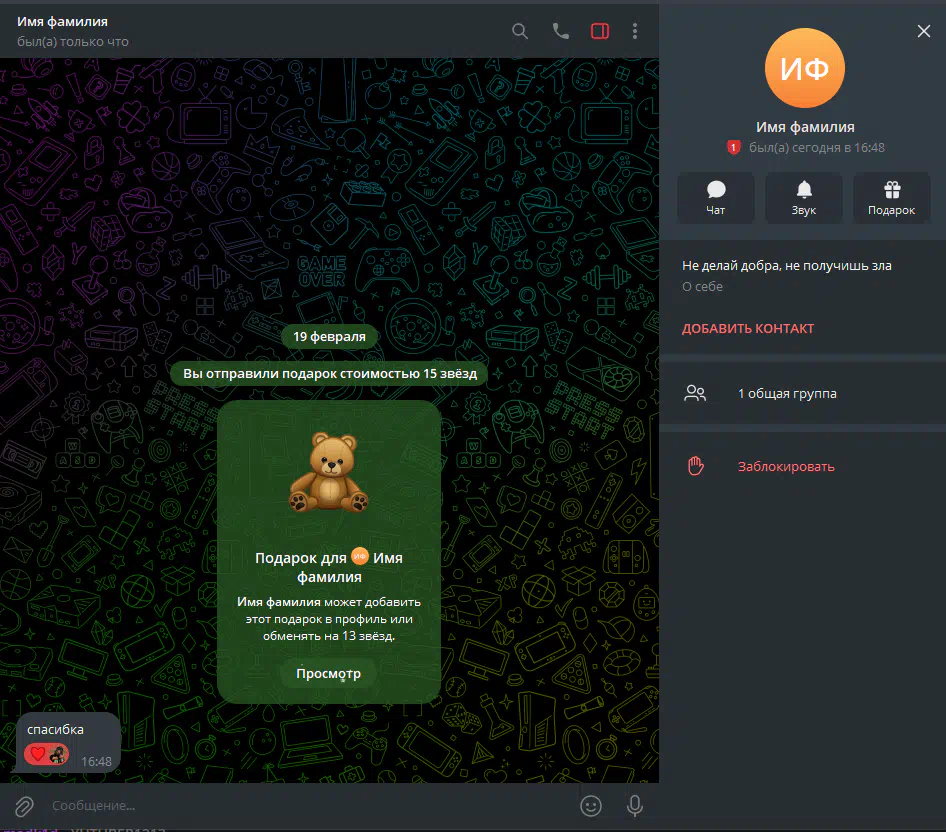Open the three-dot chat options menu
Screen dimensions: 946x832
pos(635,31)
